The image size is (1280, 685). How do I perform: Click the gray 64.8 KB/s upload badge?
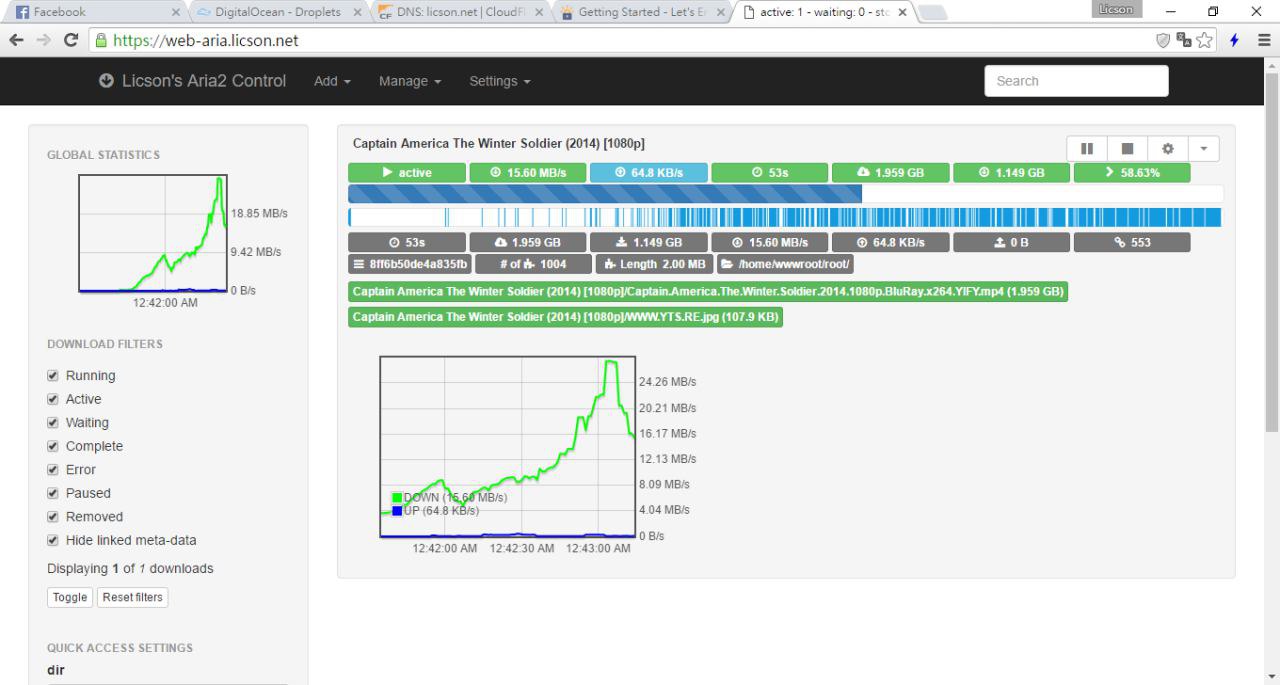[x=891, y=242]
